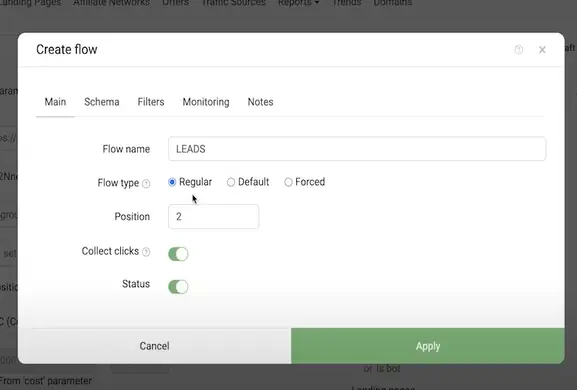Image resolution: width=577 pixels, height=390 pixels.
Task: Open Trends in background navigation
Action: (347, 3)
